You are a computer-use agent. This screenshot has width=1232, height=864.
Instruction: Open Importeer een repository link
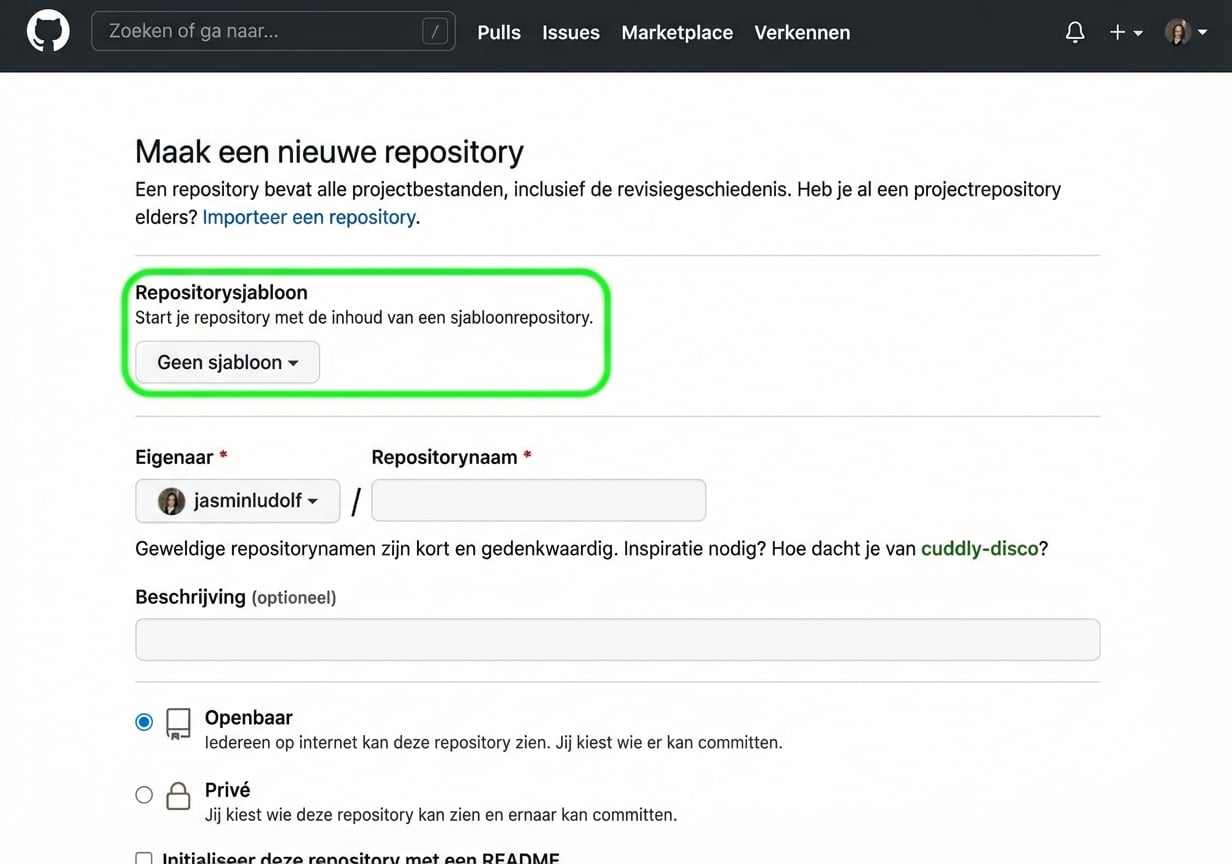(x=309, y=216)
